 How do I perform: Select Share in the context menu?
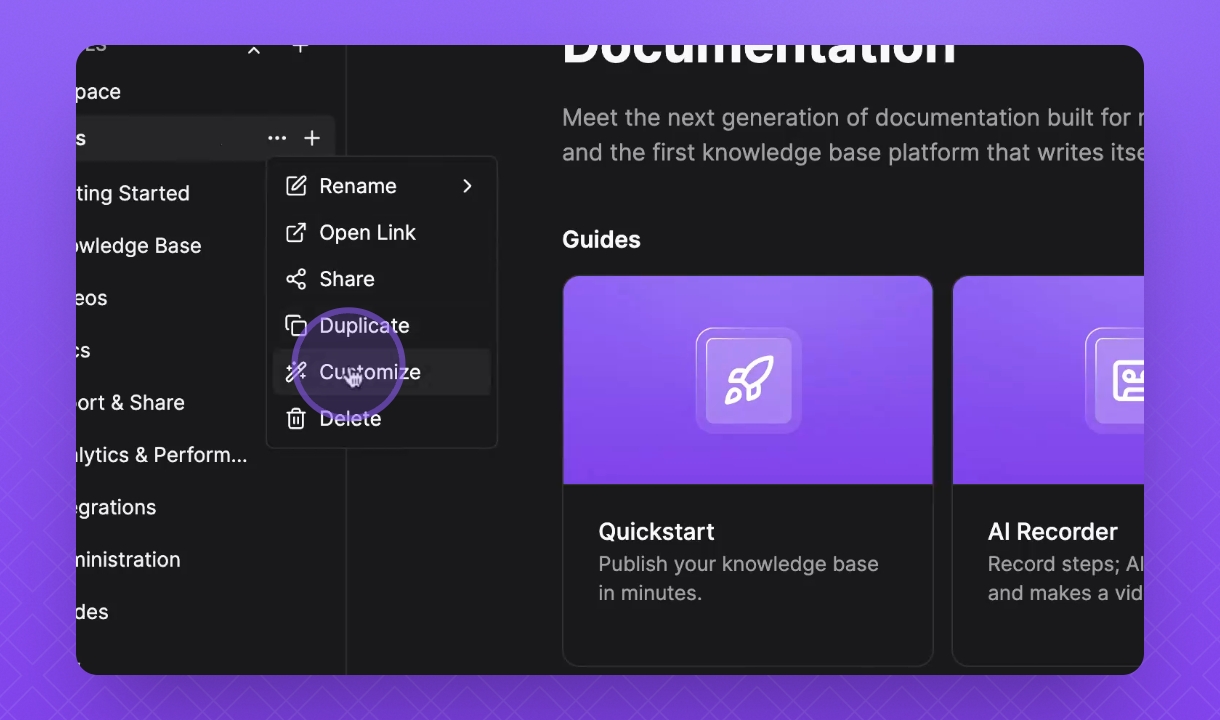point(382,279)
